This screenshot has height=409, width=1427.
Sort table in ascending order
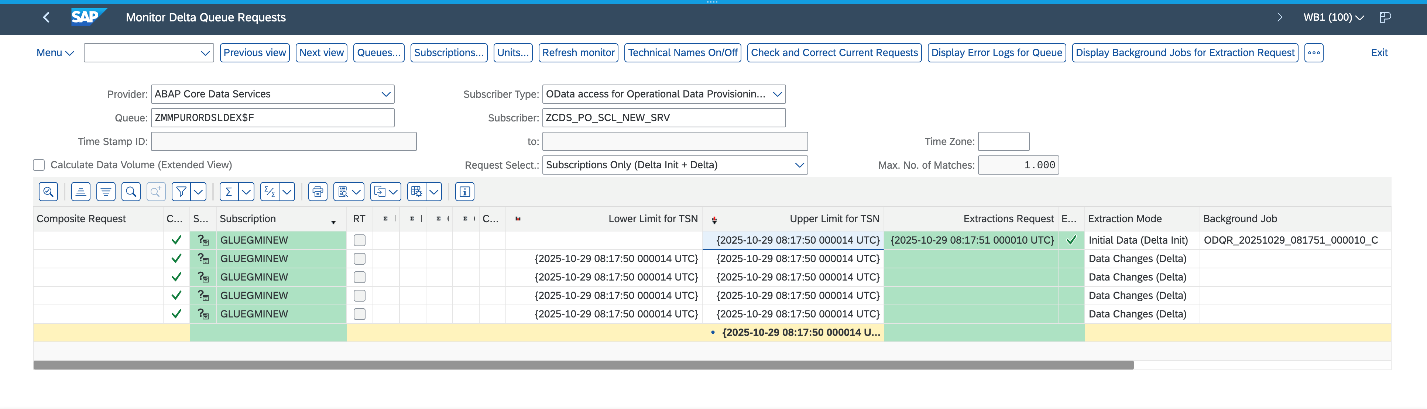[x=81, y=191]
